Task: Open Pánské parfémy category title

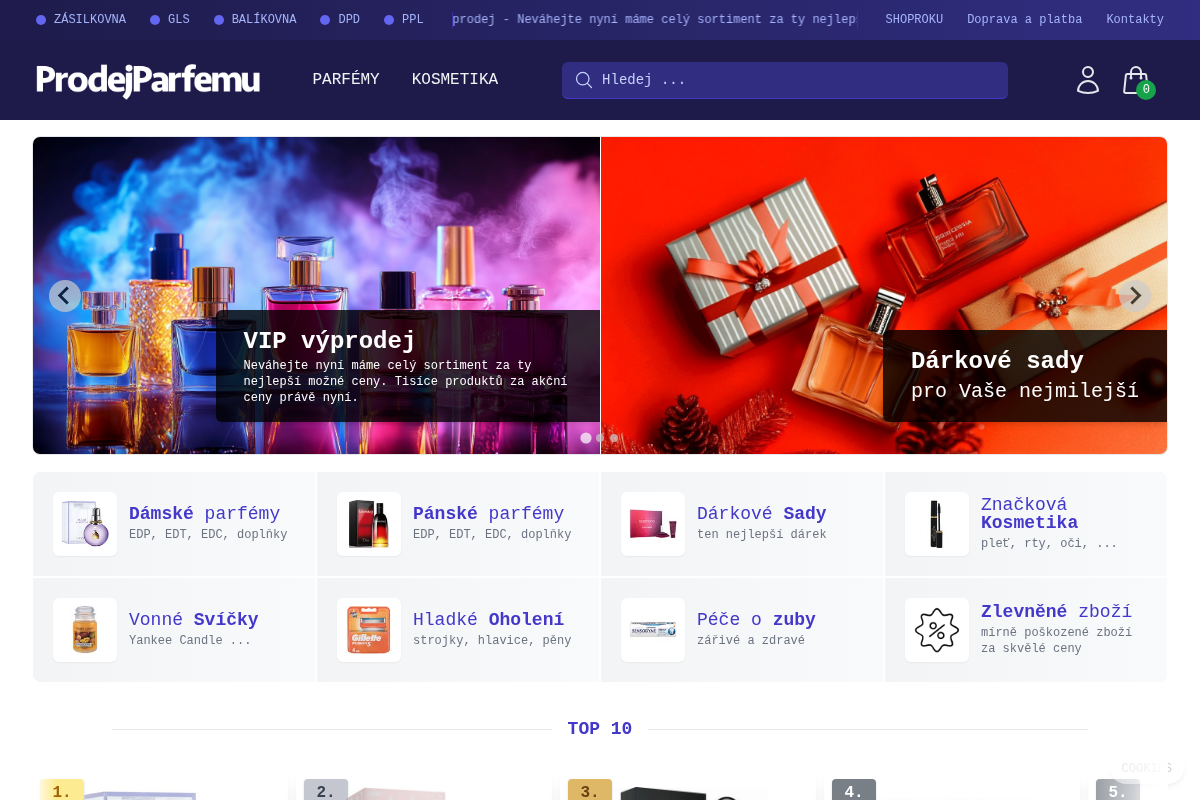Action: click(x=488, y=514)
